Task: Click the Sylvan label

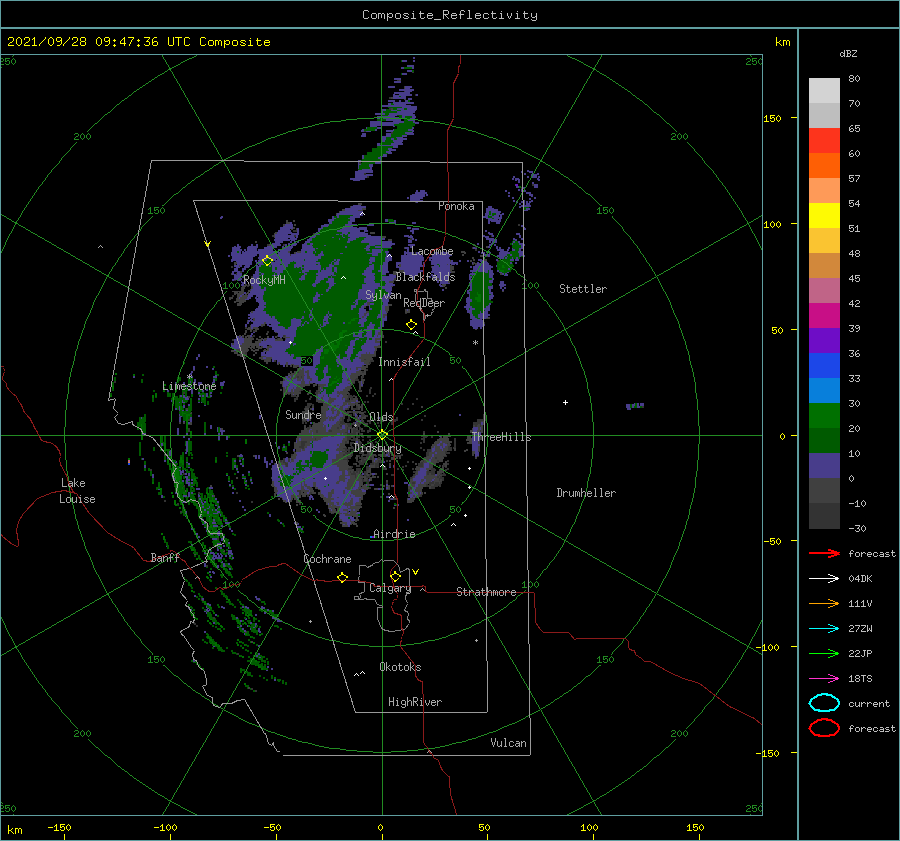Action: point(383,295)
